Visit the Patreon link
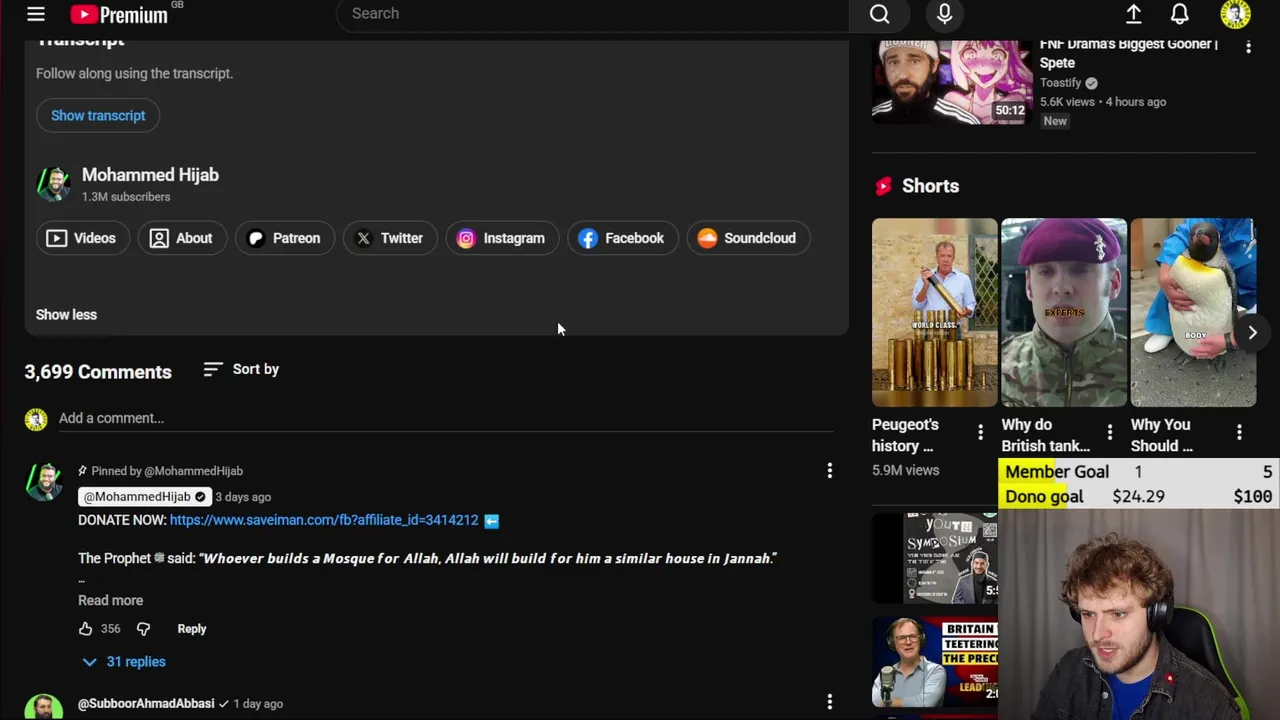Viewport: 1280px width, 720px height. coord(284,238)
